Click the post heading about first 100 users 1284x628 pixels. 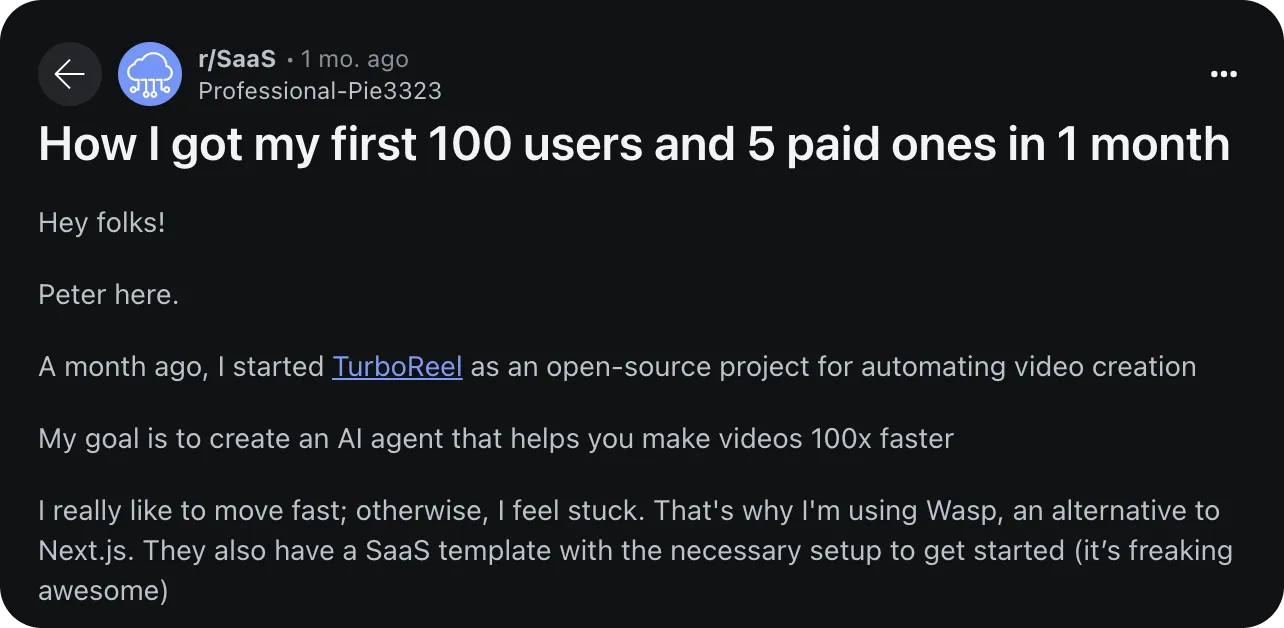pyautogui.click(x=634, y=143)
